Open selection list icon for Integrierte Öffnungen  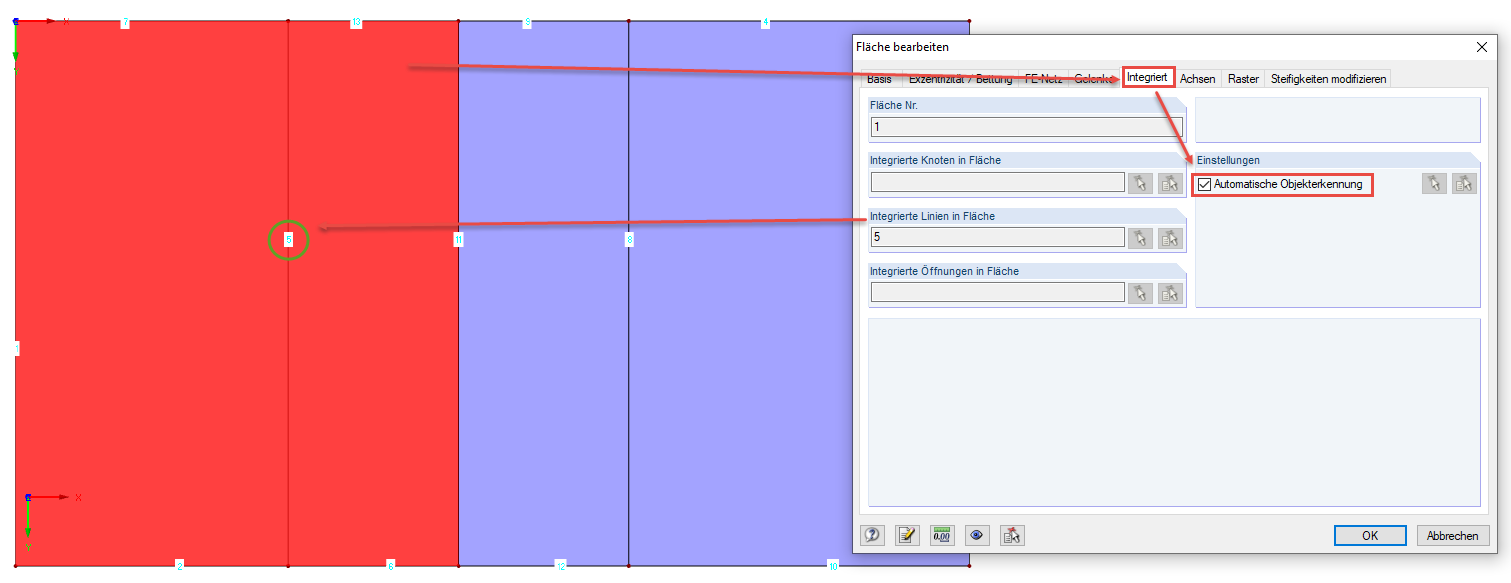pyautogui.click(x=1170, y=293)
